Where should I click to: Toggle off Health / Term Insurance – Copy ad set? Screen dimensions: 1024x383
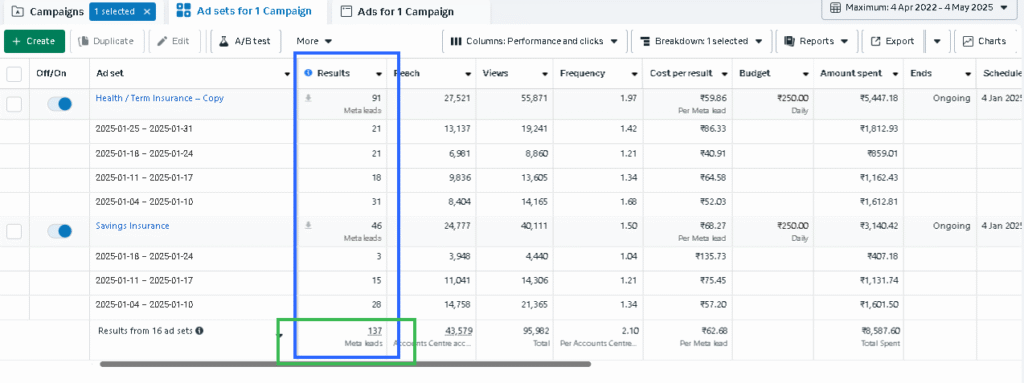[x=59, y=103]
